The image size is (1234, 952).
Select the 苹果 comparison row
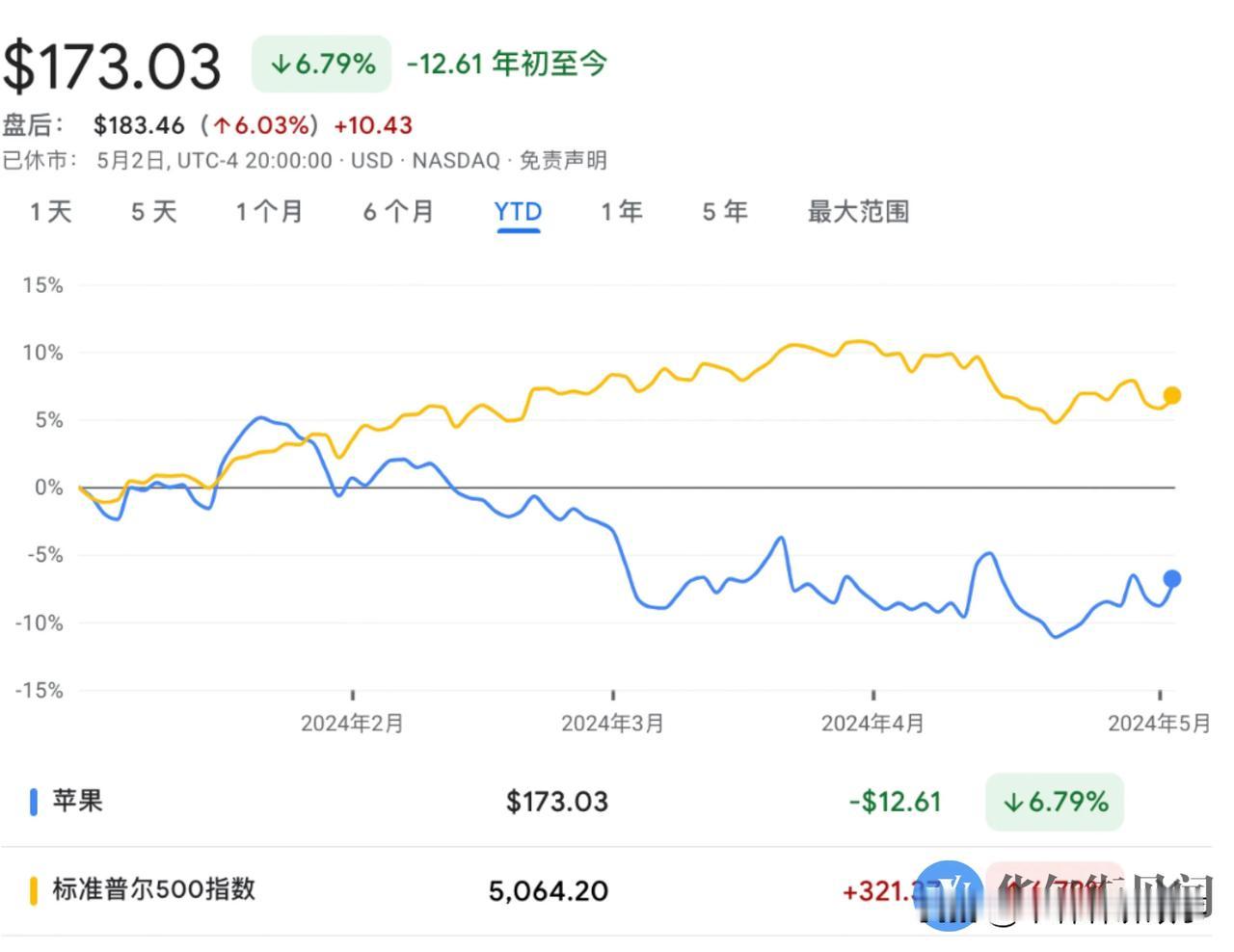click(x=607, y=802)
